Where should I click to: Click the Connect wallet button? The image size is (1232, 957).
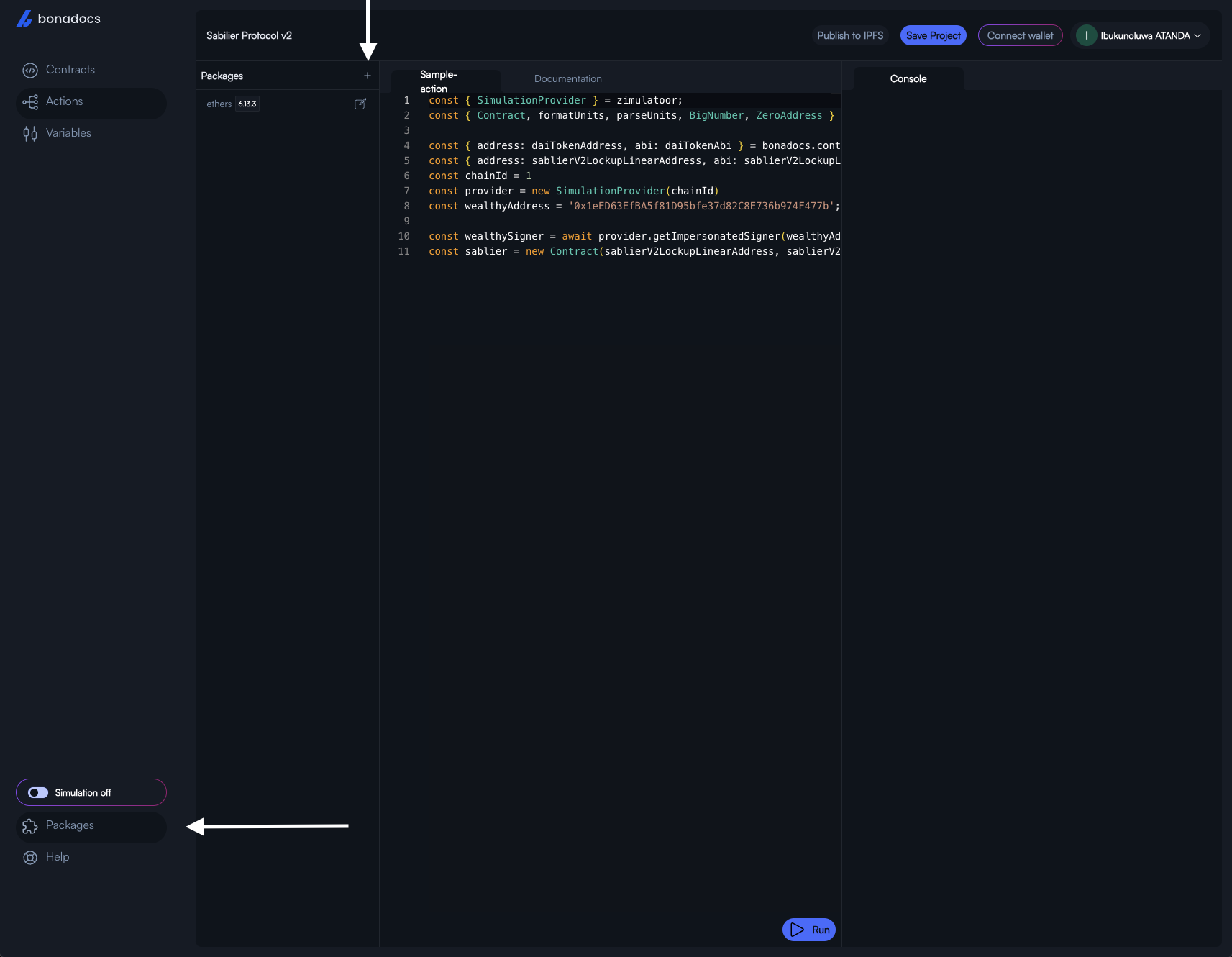point(1020,35)
